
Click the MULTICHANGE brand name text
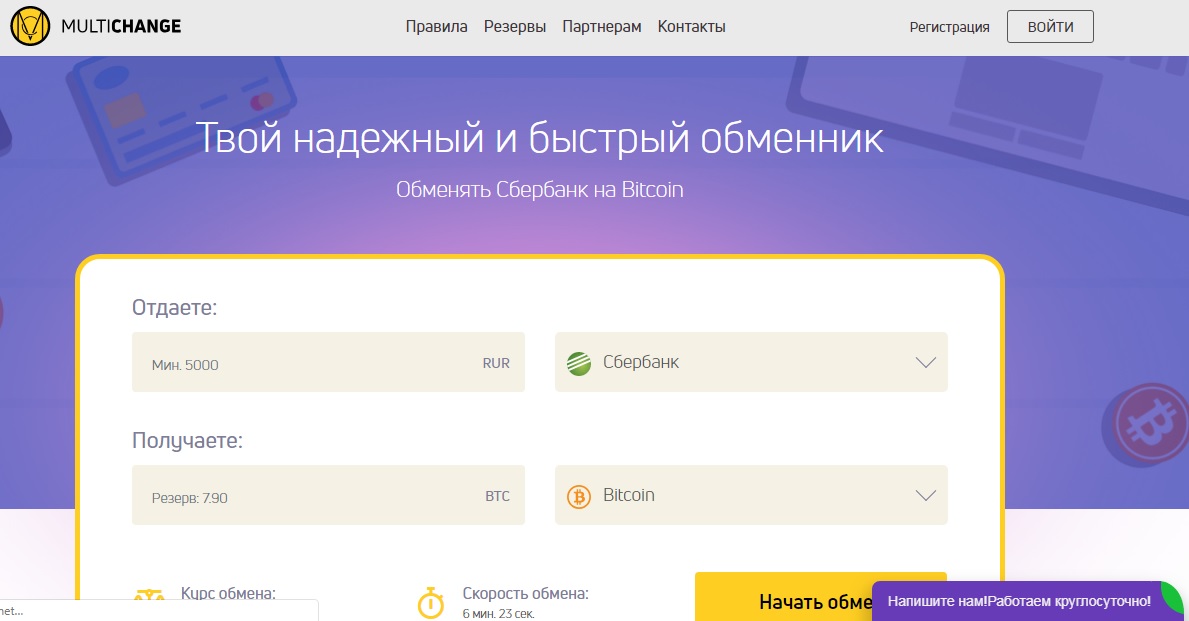tap(121, 27)
